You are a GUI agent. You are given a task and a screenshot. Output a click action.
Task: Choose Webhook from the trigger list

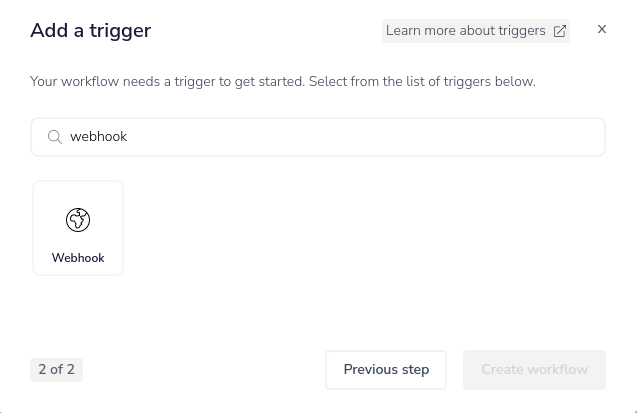pyautogui.click(x=78, y=228)
